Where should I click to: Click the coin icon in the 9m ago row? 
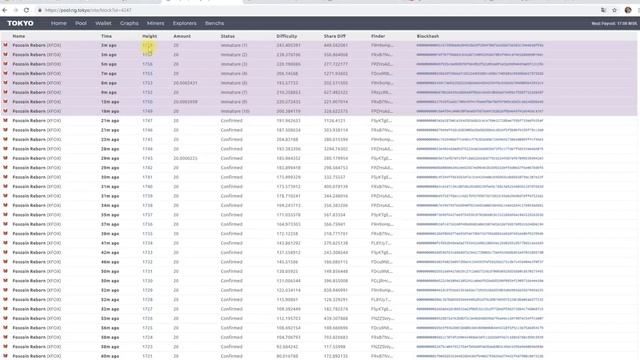(x=5, y=92)
